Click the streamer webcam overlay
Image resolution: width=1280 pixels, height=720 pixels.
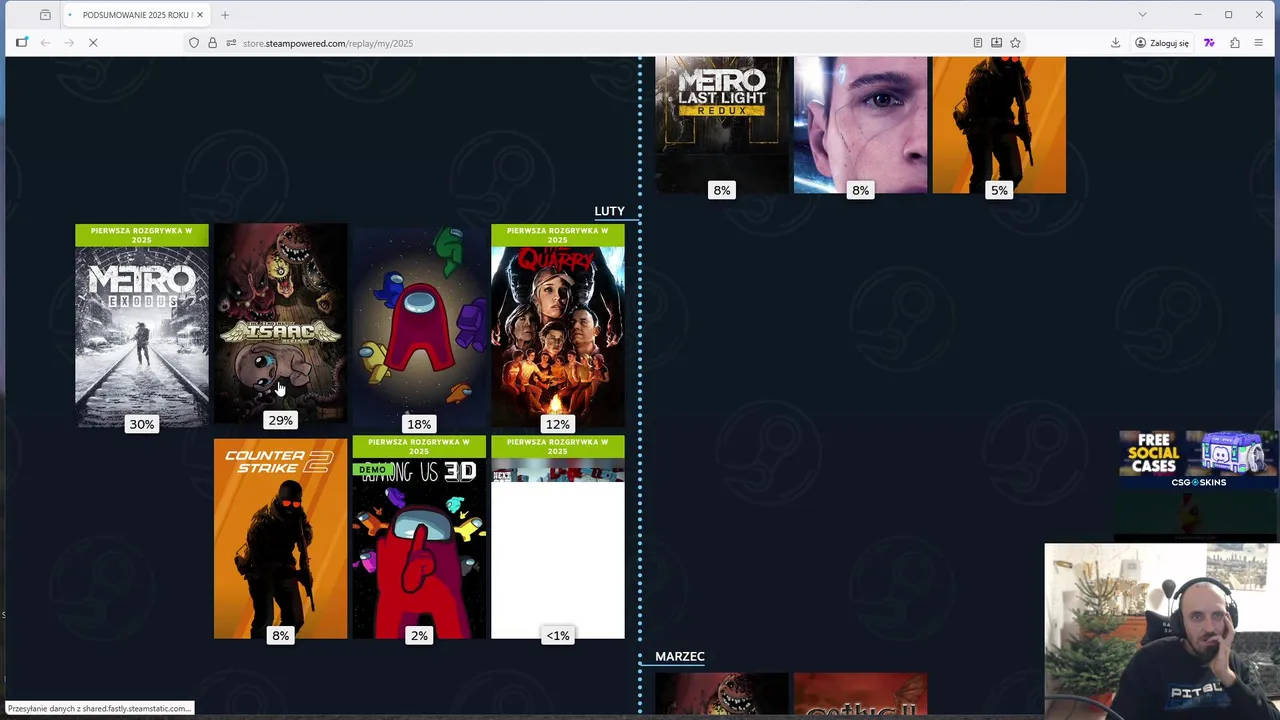click(1162, 630)
